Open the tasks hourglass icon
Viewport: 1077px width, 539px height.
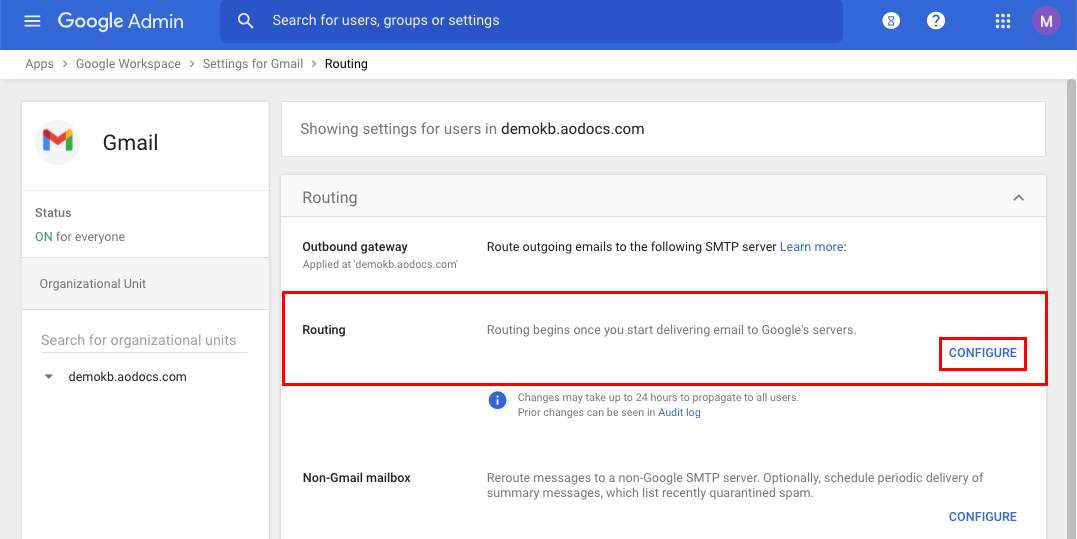(891, 21)
